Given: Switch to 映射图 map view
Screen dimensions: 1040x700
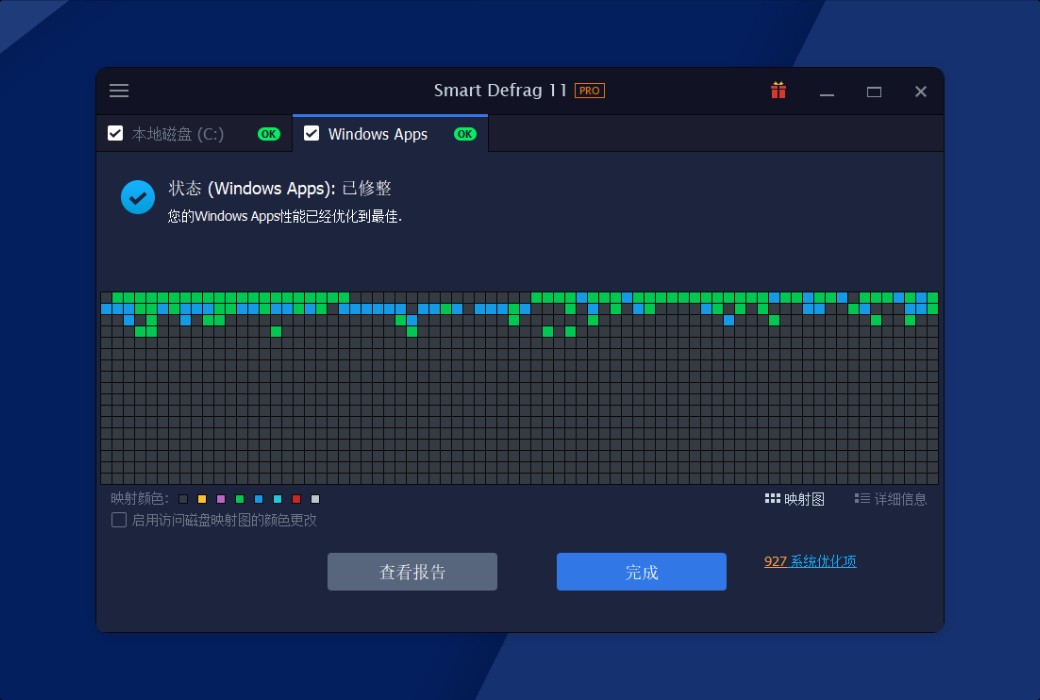Looking at the screenshot, I should 795,499.
